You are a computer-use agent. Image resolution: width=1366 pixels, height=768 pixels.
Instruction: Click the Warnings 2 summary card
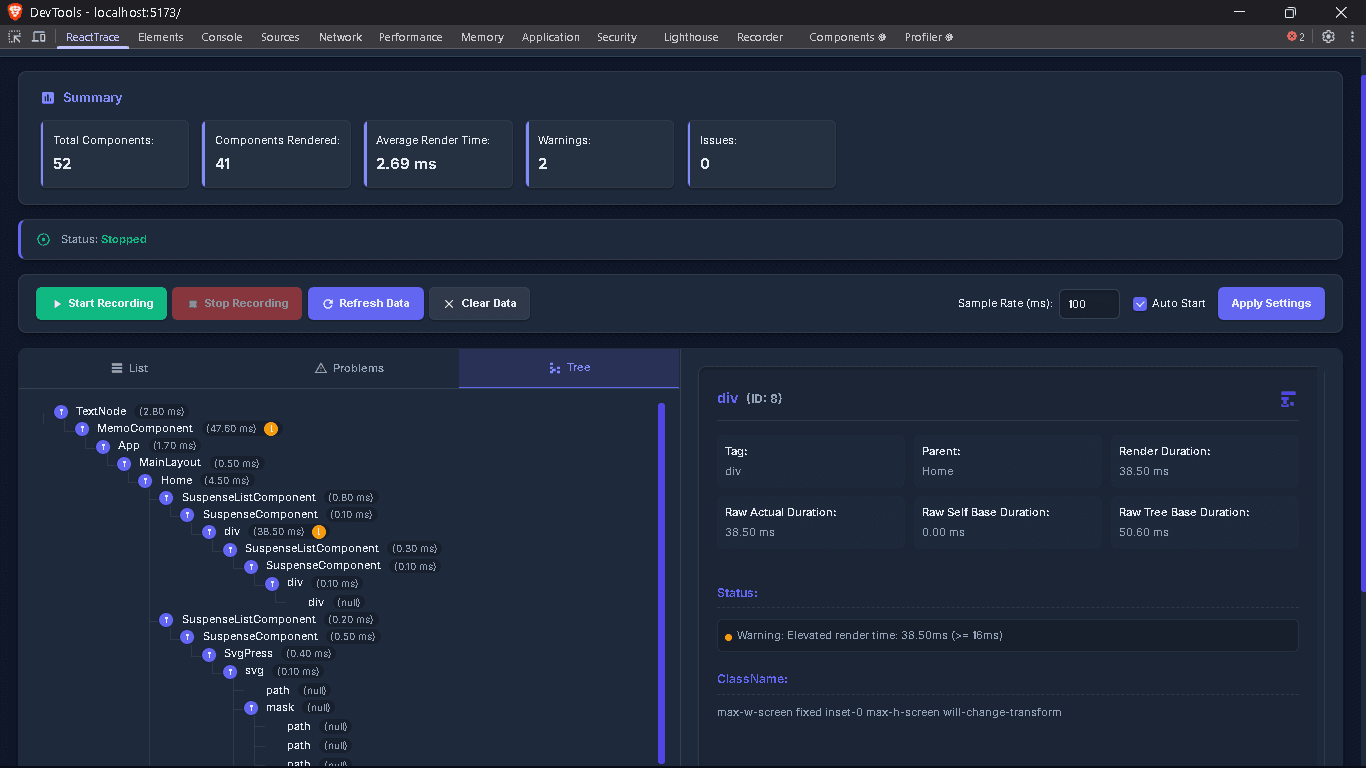(600, 154)
